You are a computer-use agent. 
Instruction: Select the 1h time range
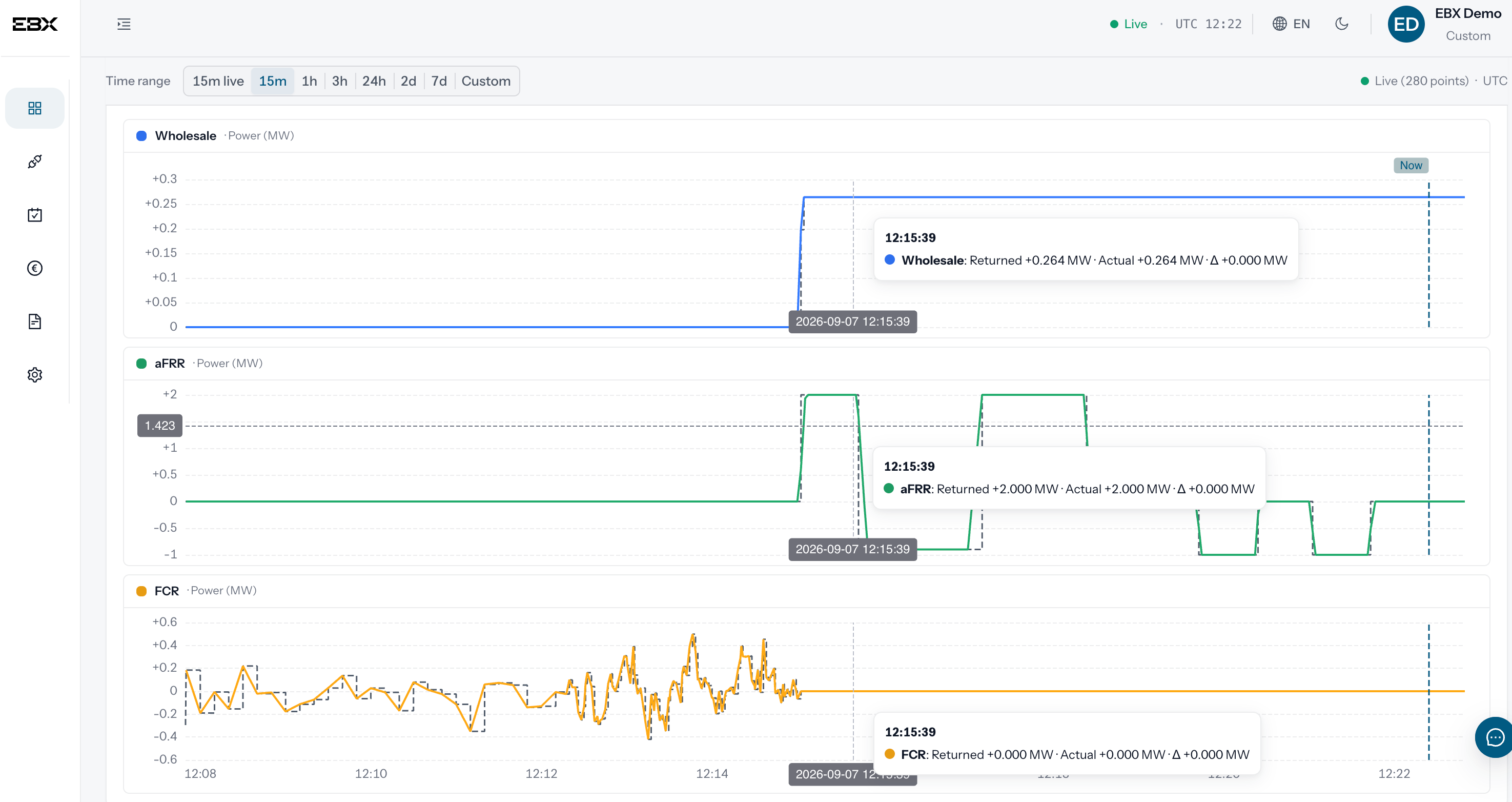click(x=310, y=81)
